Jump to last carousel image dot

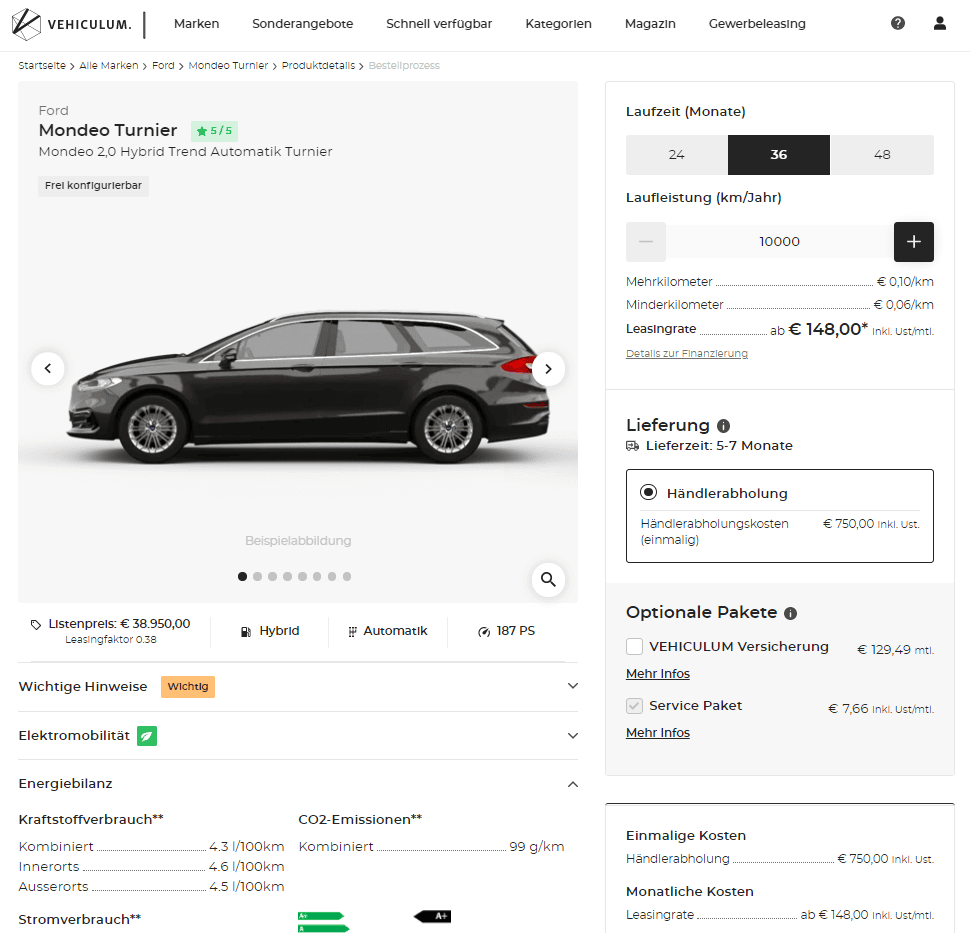(347, 577)
